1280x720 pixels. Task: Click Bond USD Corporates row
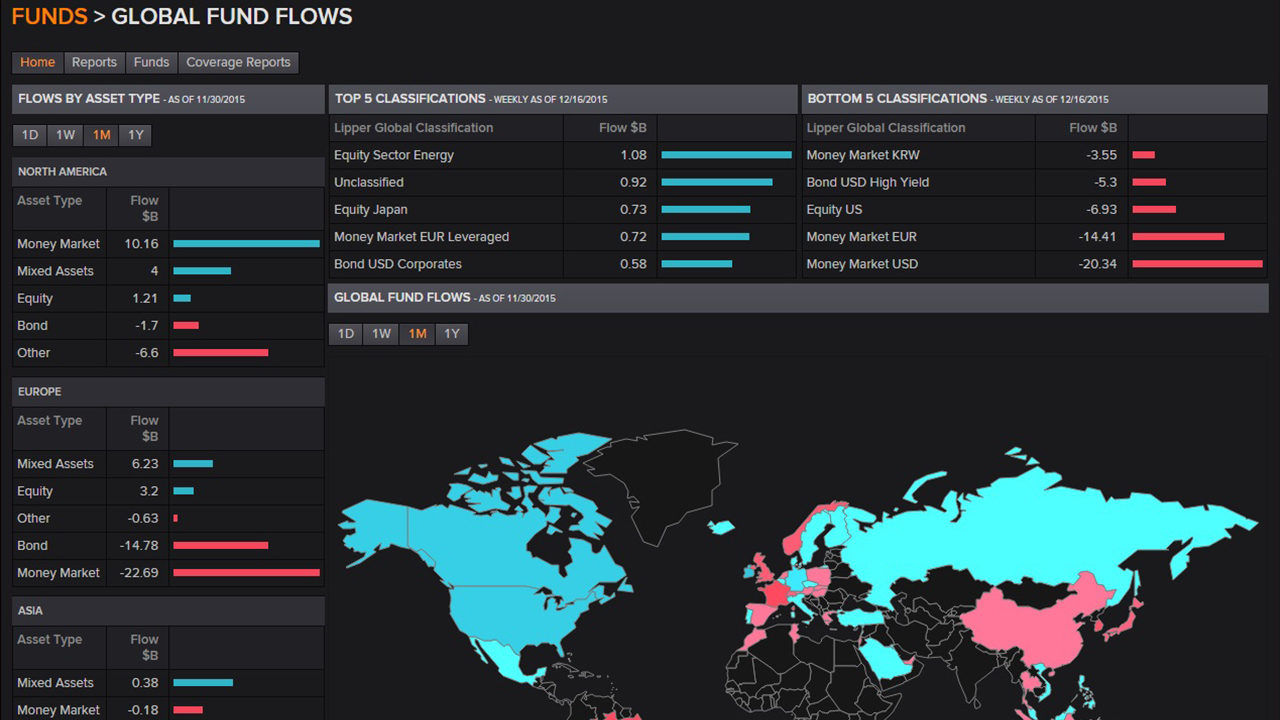click(x=562, y=264)
